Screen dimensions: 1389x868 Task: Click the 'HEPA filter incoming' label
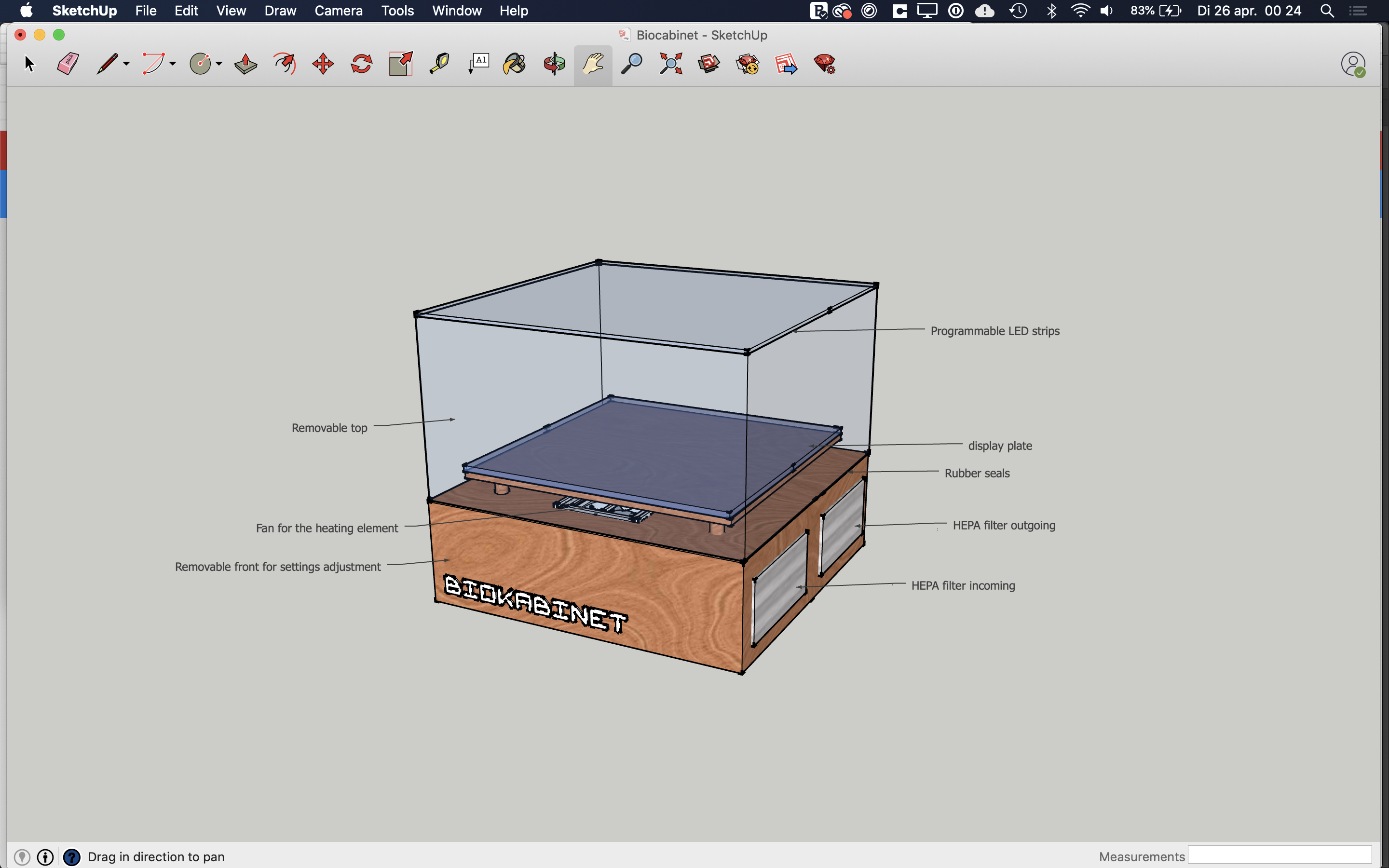point(963,586)
